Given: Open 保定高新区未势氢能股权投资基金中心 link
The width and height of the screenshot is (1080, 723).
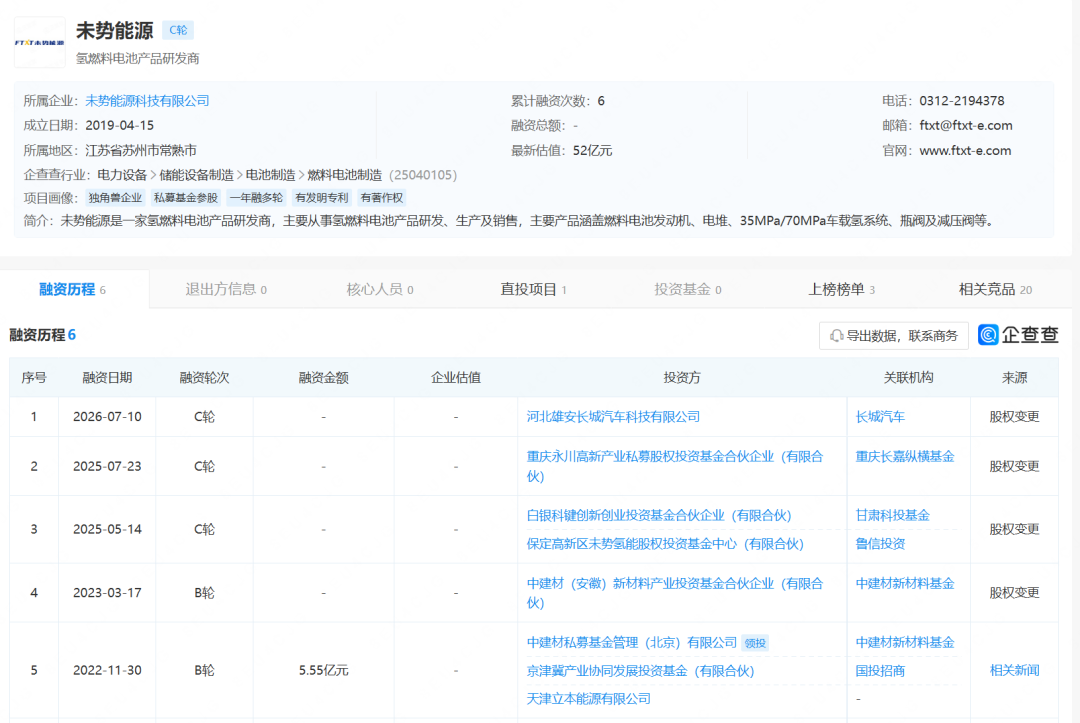Looking at the screenshot, I should coord(665,543).
